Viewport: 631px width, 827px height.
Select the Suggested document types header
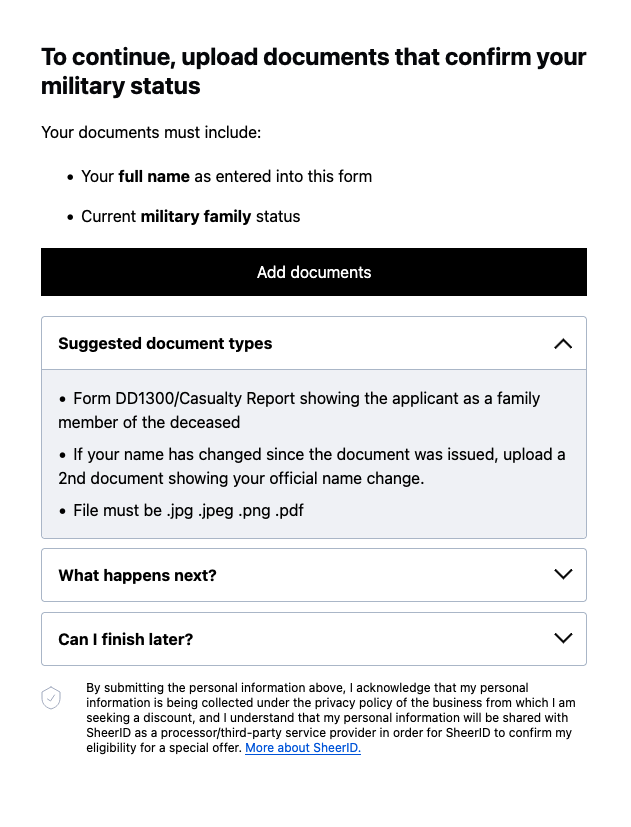[x=165, y=343]
